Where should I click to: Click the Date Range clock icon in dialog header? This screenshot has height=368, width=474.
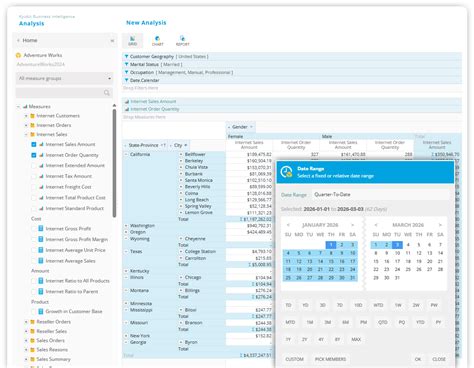point(286,172)
